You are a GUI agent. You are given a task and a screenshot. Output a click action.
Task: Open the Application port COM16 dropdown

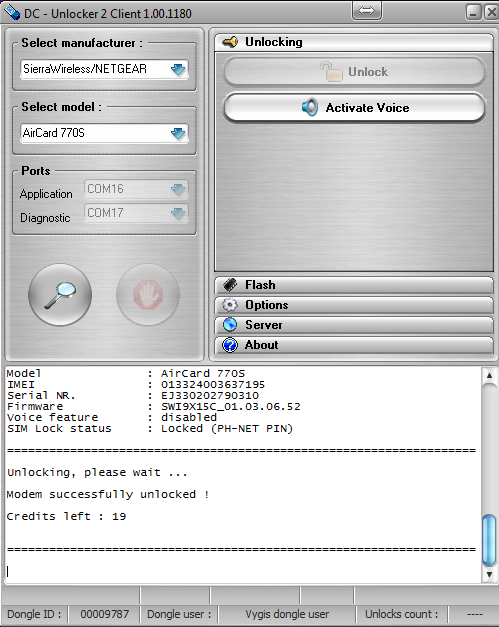pyautogui.click(x=136, y=189)
